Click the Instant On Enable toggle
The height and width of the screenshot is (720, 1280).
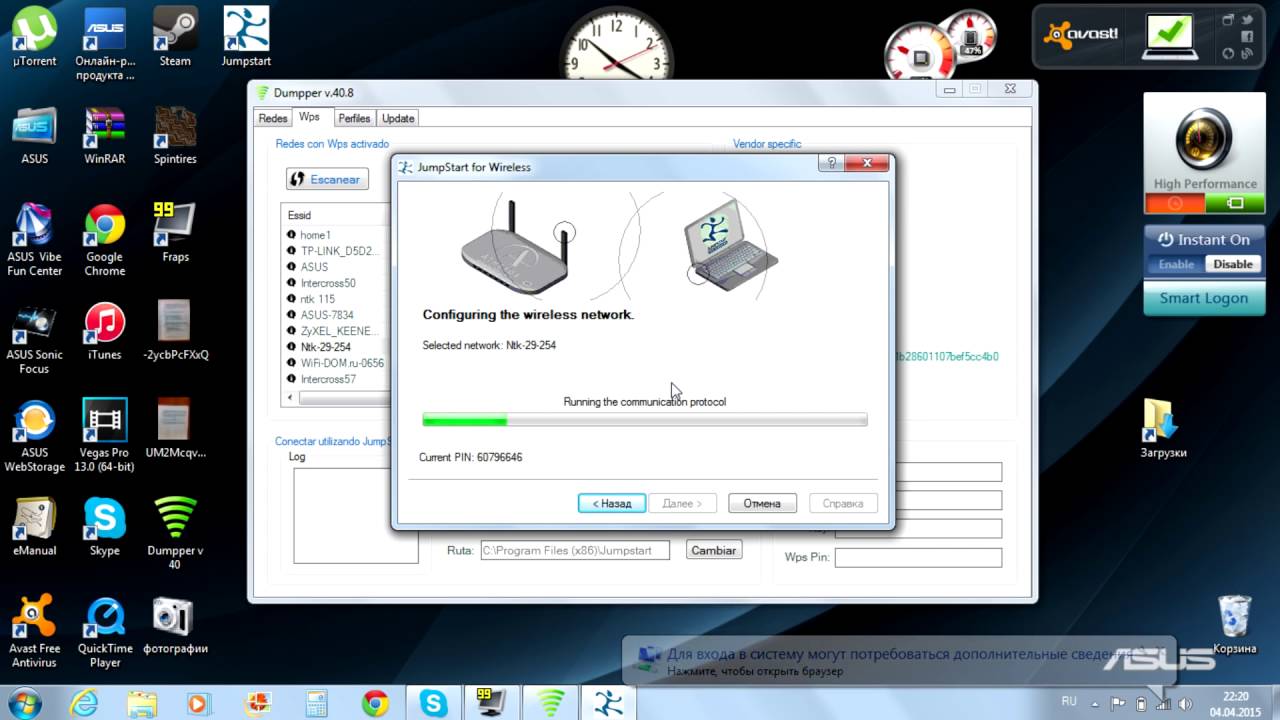(1176, 264)
